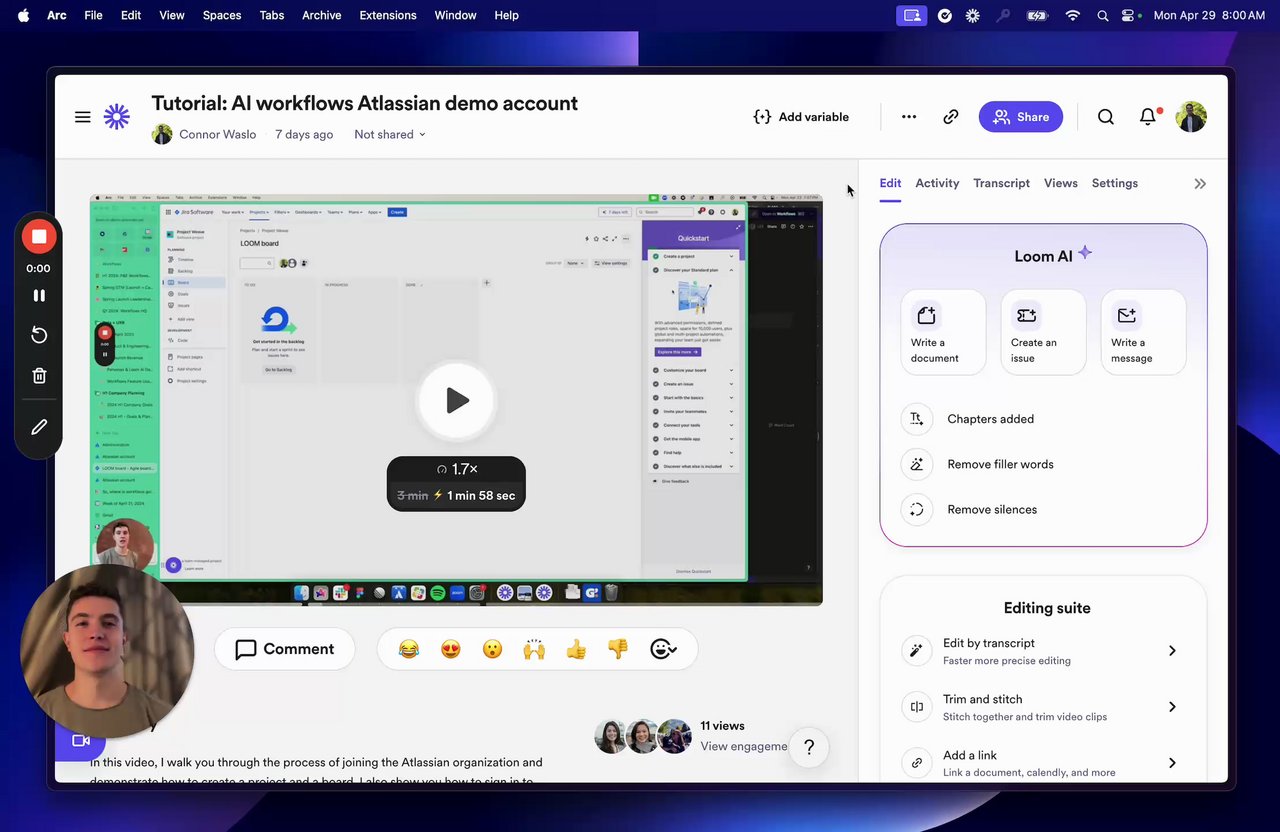
Task: React with the surprised emoji
Action: pos(492,649)
